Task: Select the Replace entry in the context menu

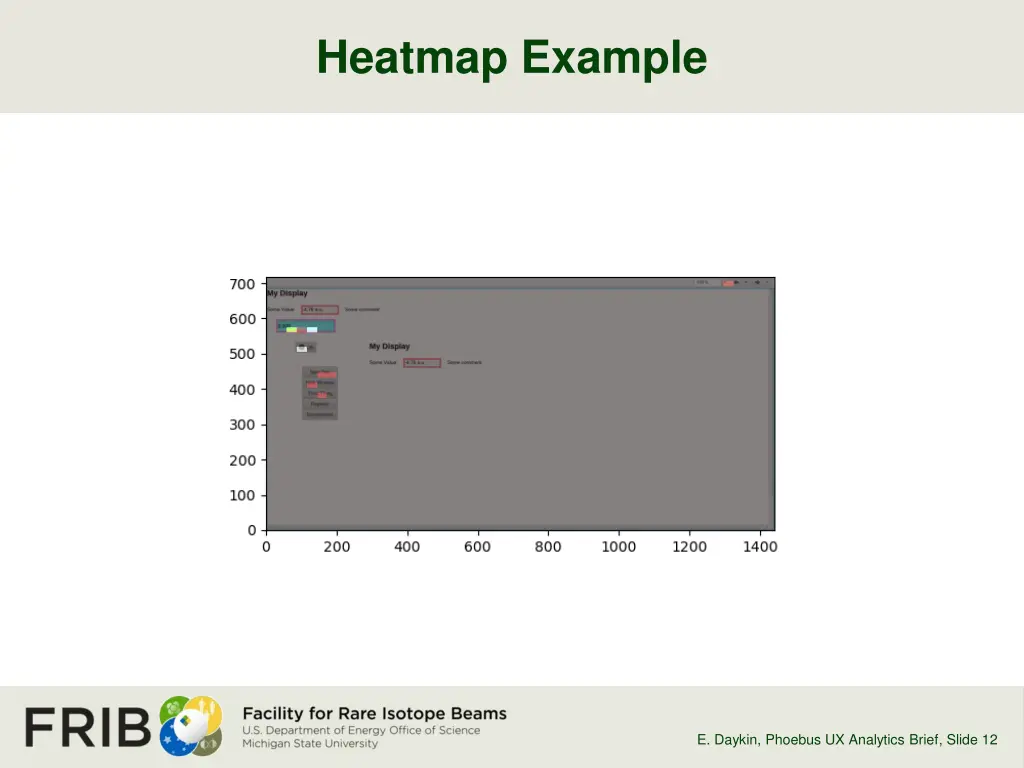Action: coord(319,404)
